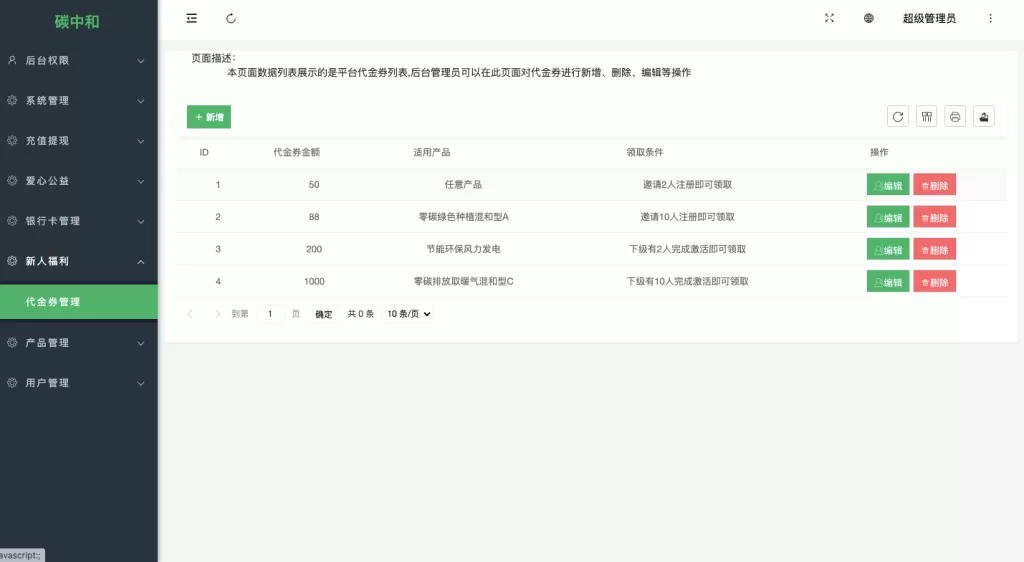Image resolution: width=1024 pixels, height=562 pixels.
Task: Export the table with export icon
Action: point(984,117)
